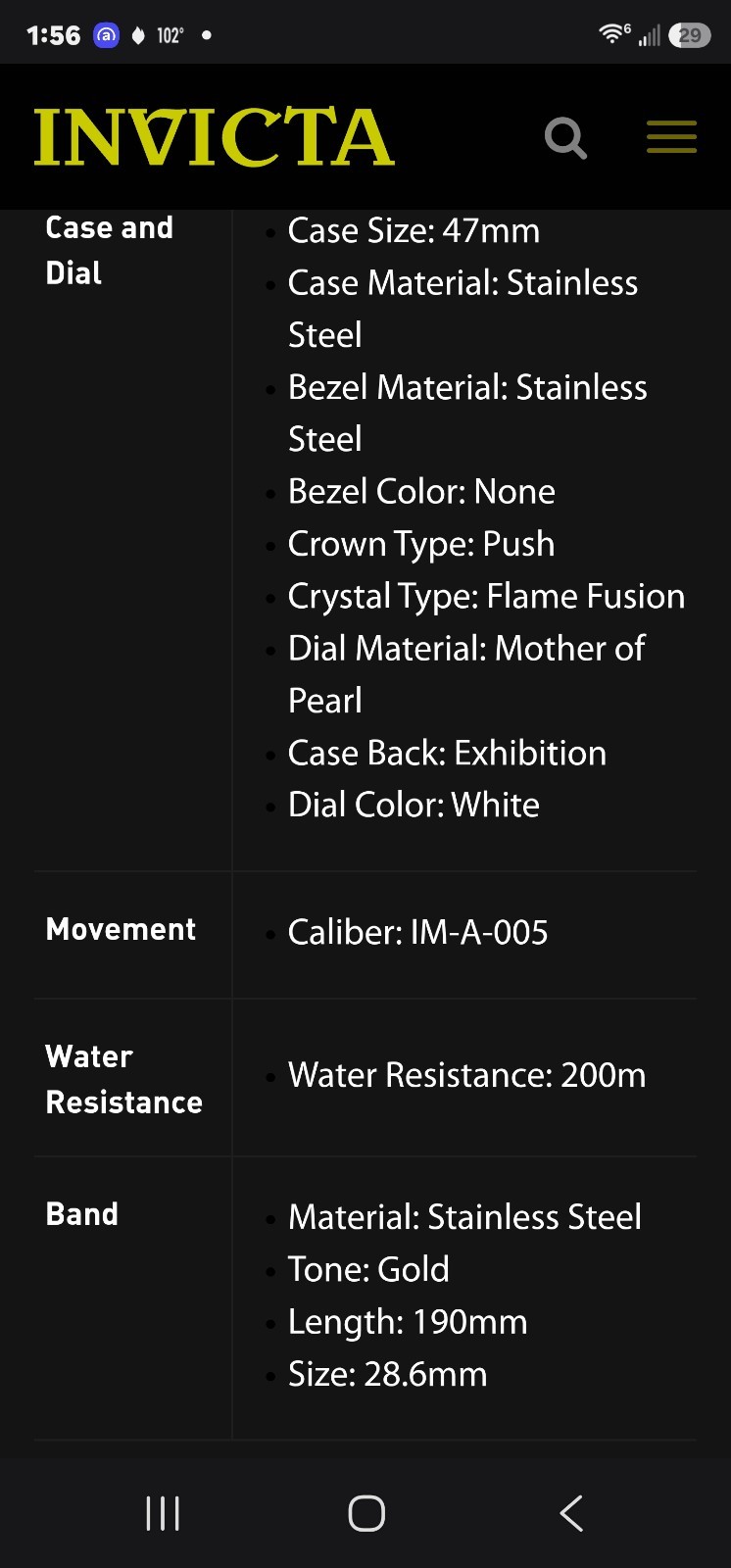
Task: Select the Caliber: IM-A-005 text
Action: [417, 932]
